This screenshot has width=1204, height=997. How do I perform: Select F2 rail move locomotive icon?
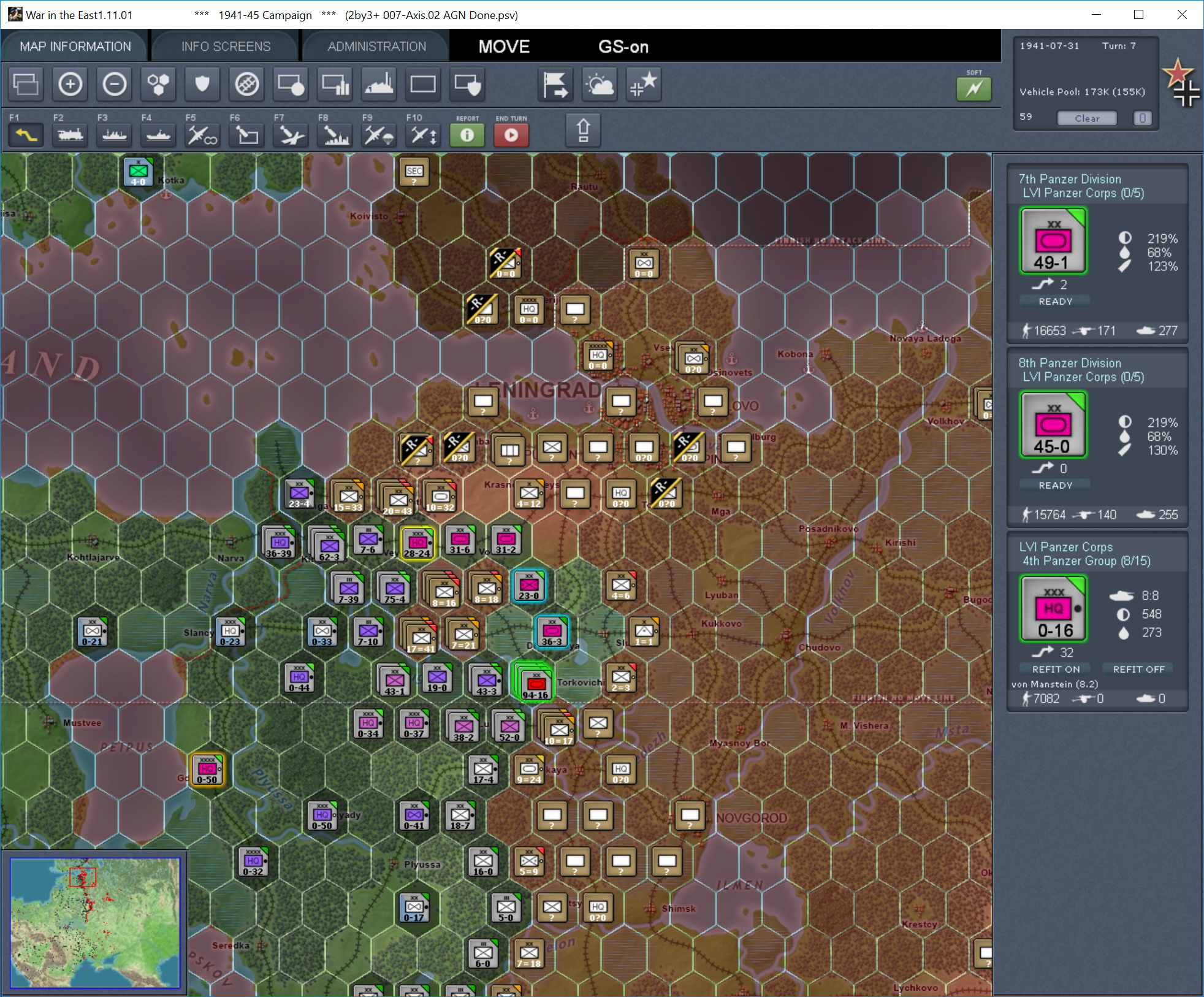click(x=70, y=135)
